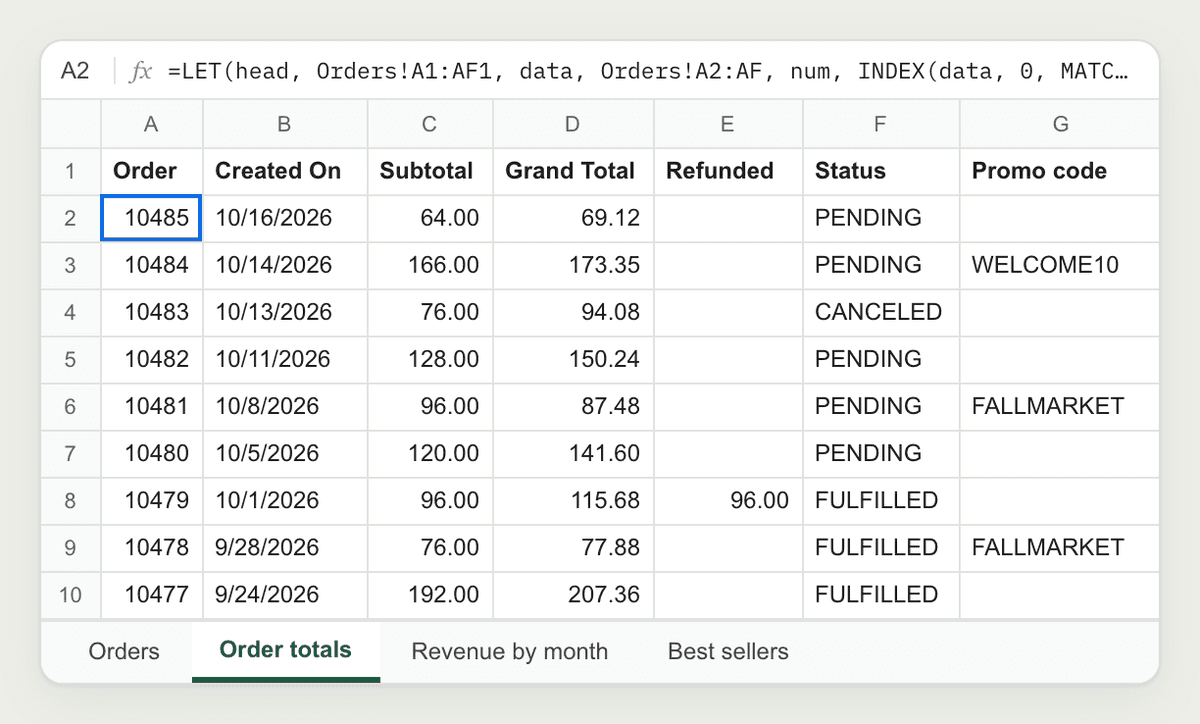This screenshot has width=1200, height=724.
Task: Click grand total 173.35
Action: [573, 265]
